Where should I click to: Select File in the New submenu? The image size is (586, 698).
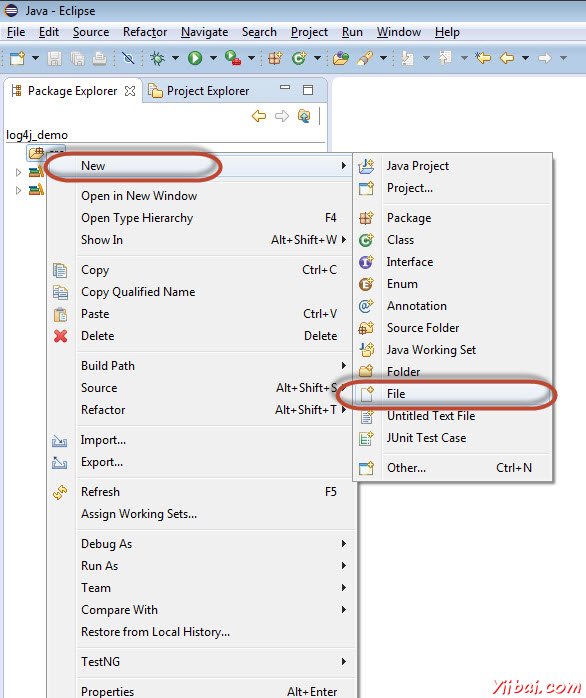[453, 394]
